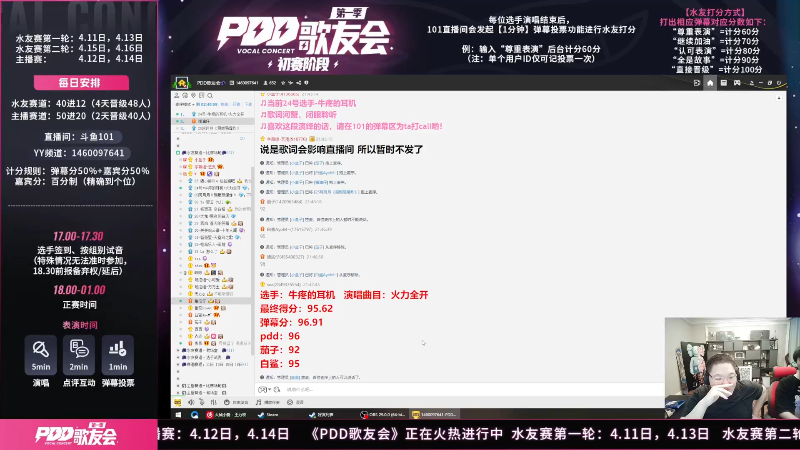Open the blue Q browser taskbar icon
This screenshot has width=800, height=450.
[194, 415]
